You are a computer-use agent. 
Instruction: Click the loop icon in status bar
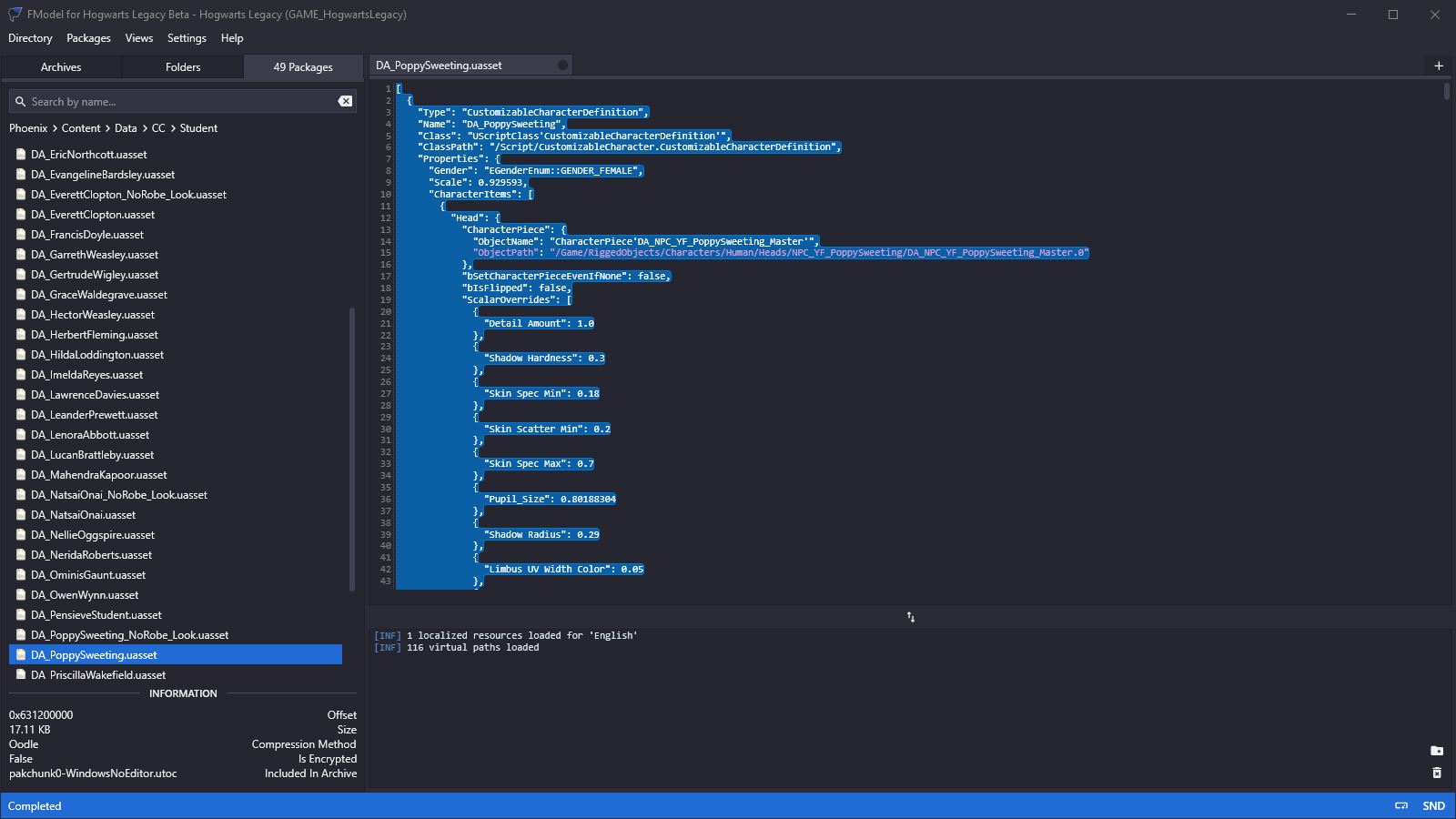1401,805
